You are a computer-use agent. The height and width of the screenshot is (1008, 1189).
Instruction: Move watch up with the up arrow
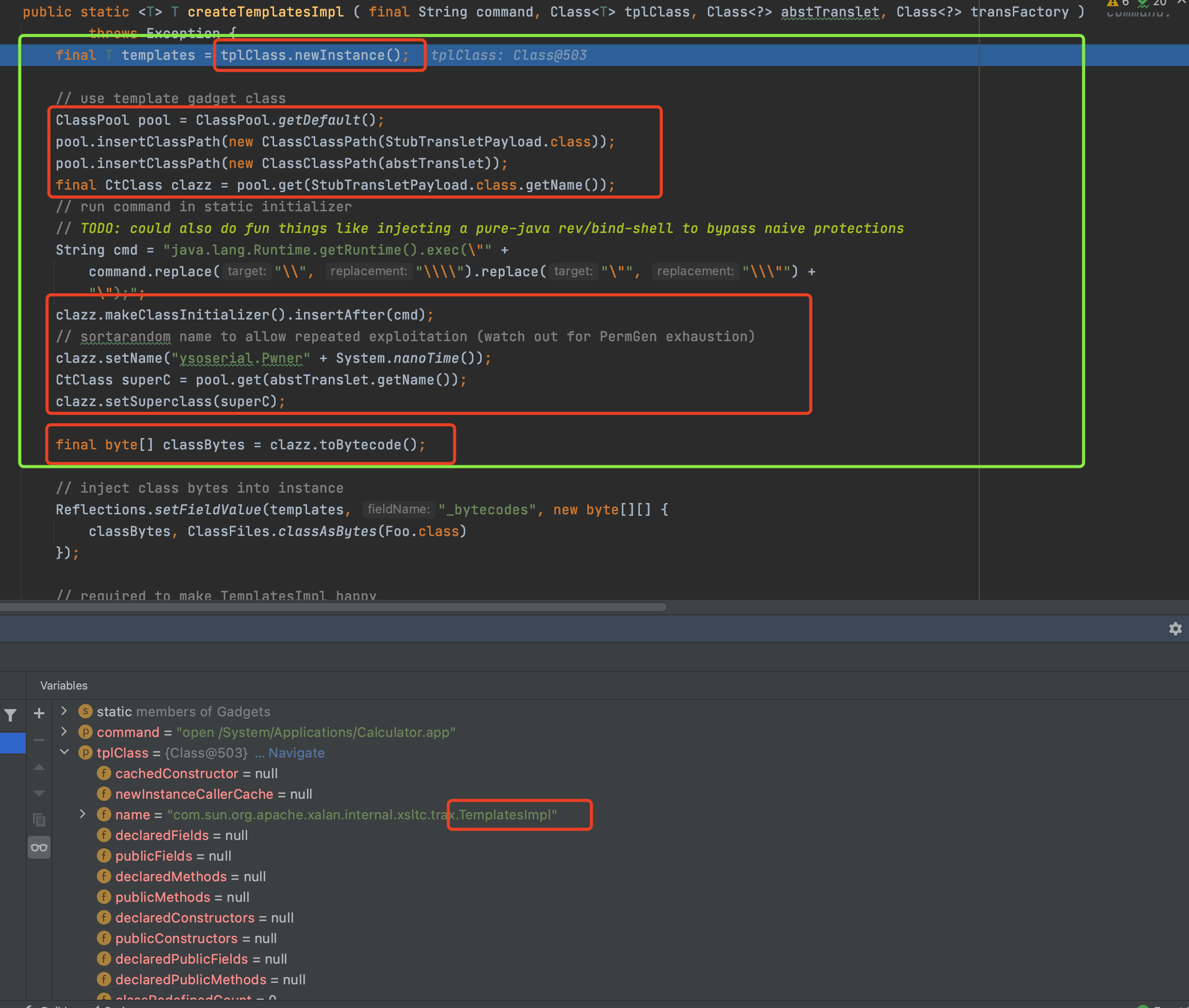(39, 767)
